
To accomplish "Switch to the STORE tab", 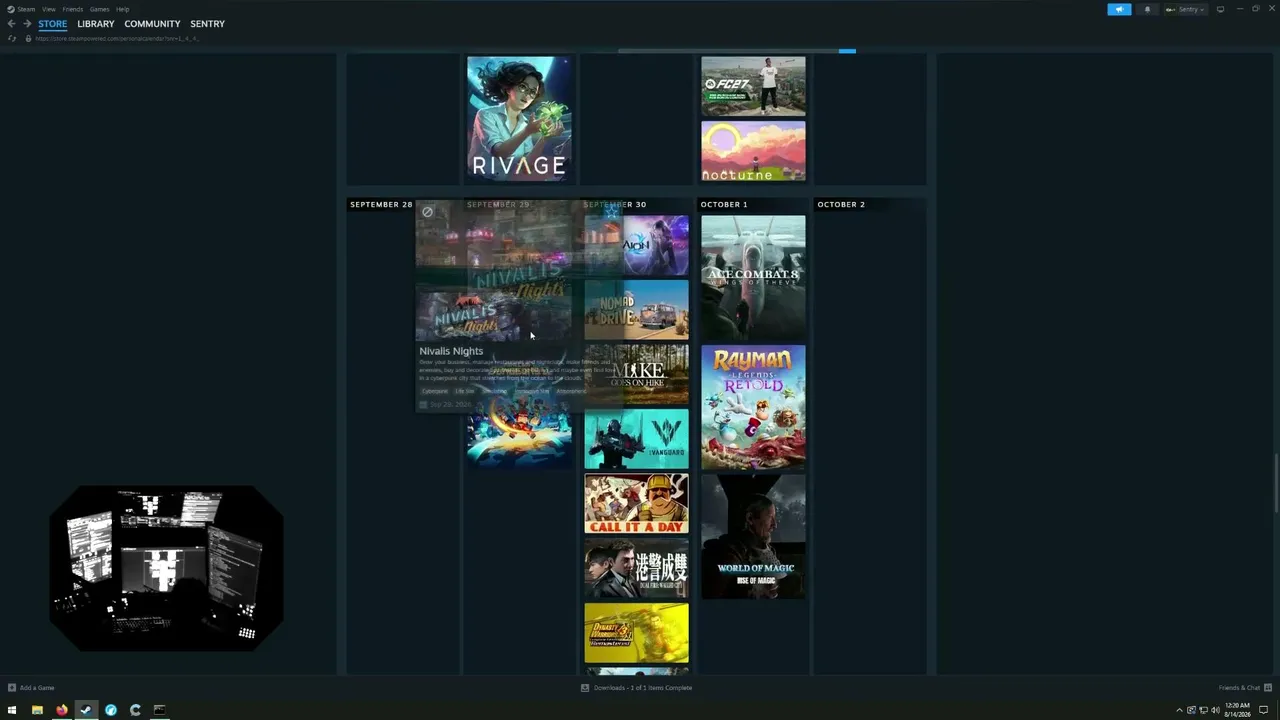I will tap(53, 24).
